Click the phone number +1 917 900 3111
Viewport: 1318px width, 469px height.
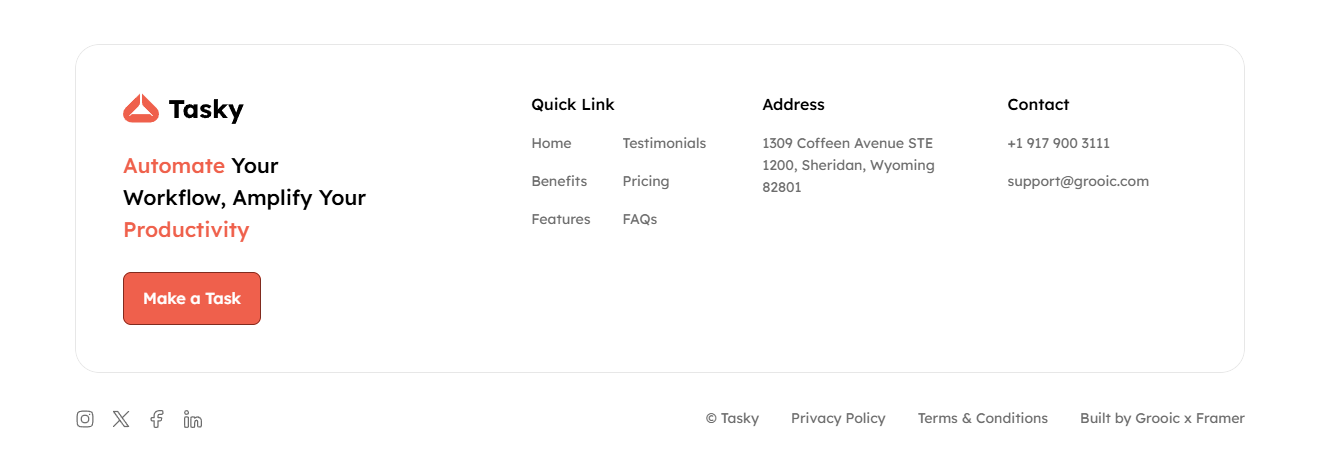point(1058,143)
